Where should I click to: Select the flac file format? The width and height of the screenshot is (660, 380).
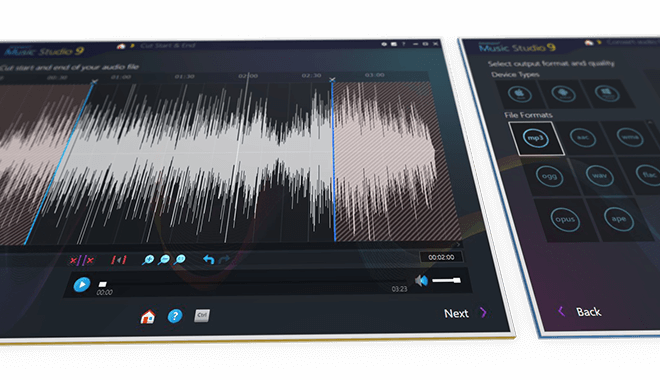(649, 174)
